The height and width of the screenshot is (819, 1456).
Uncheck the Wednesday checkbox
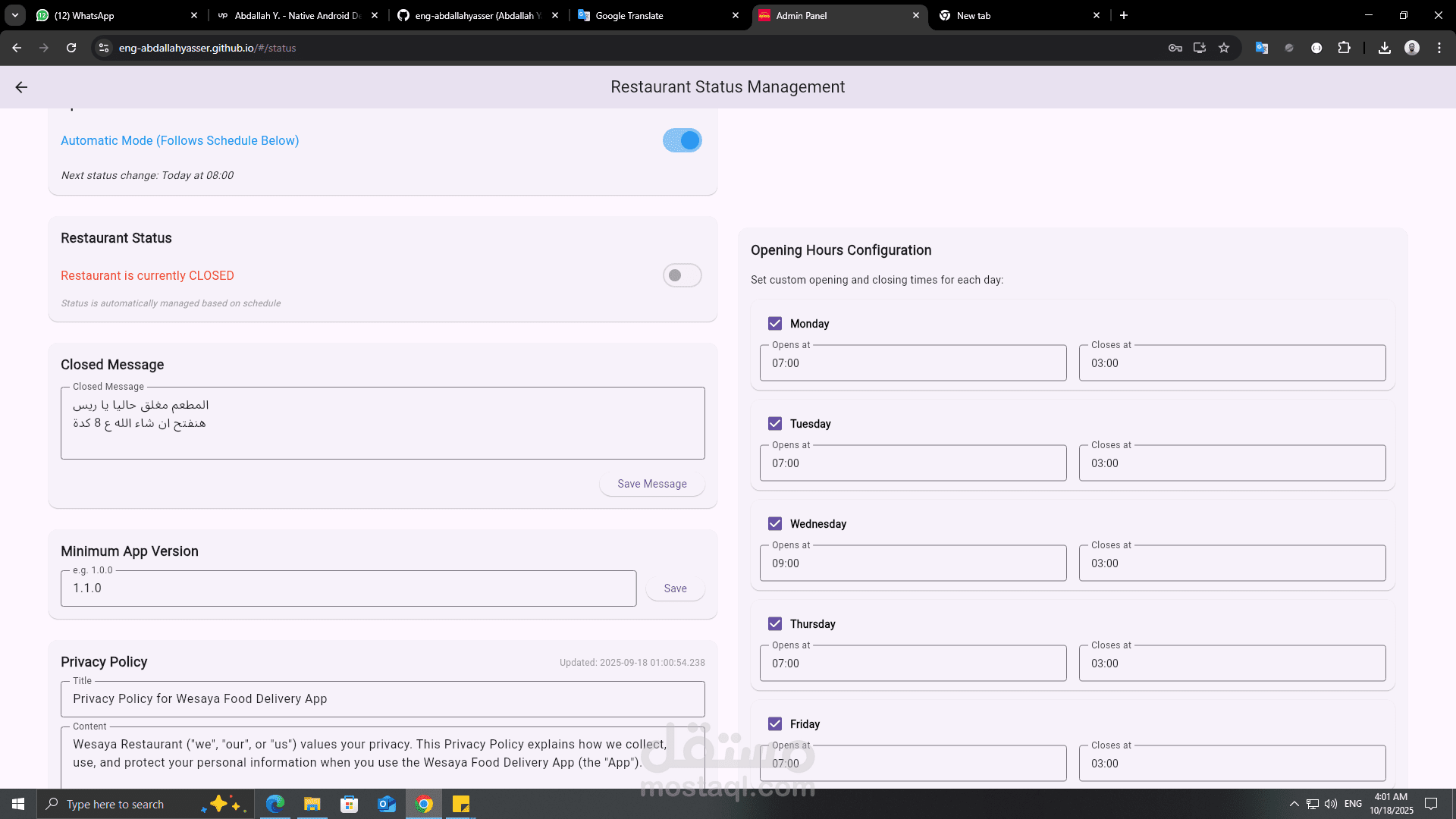pyautogui.click(x=775, y=524)
